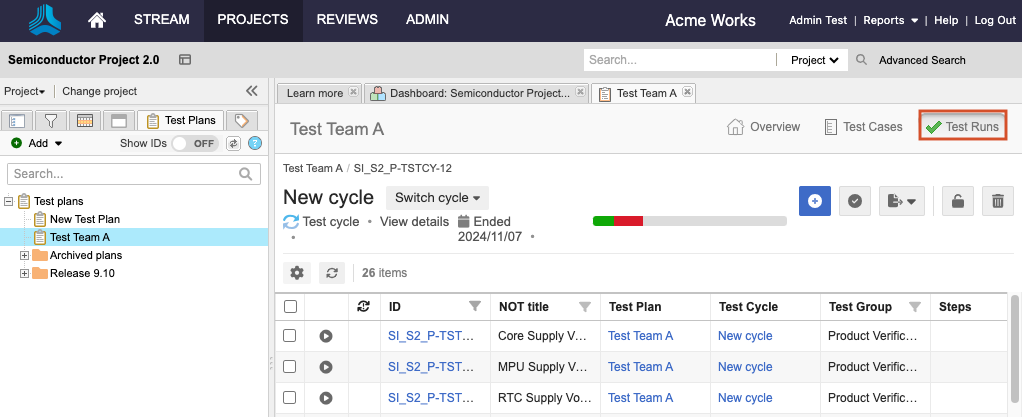Open the Add dropdown
The image size is (1022, 417).
37,143
